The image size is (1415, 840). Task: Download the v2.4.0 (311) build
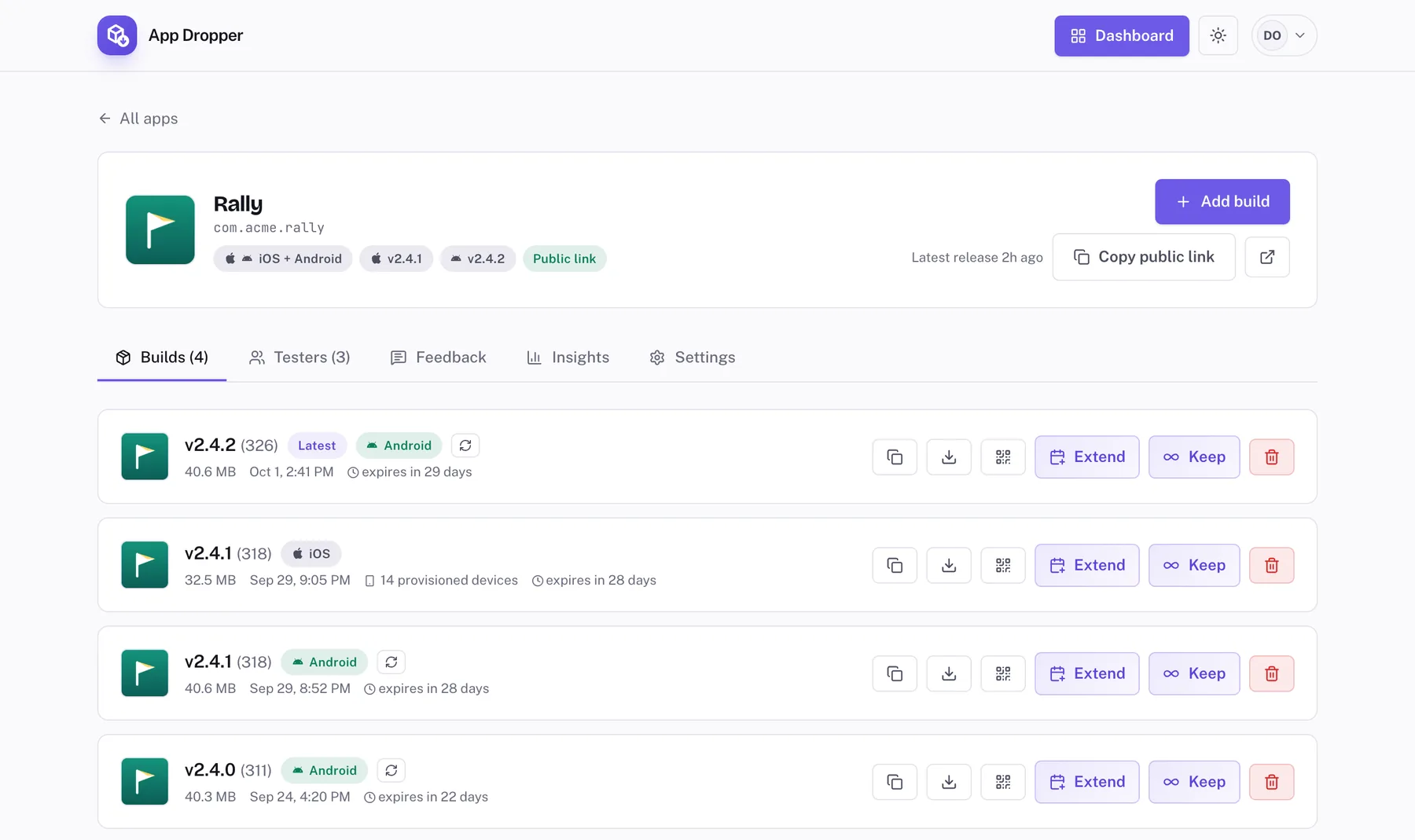pos(949,782)
